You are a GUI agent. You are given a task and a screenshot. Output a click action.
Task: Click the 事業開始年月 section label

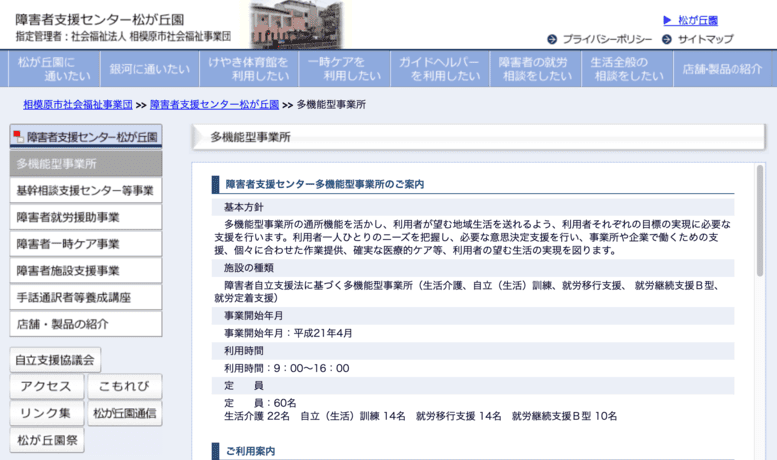254,316
